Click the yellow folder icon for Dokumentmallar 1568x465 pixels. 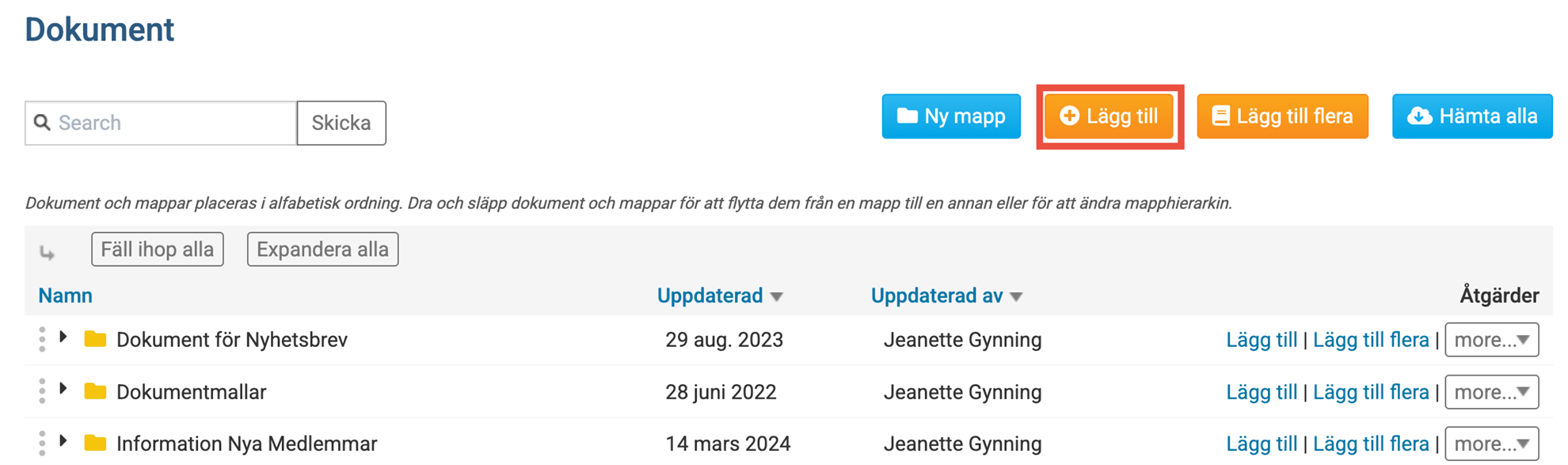95,391
